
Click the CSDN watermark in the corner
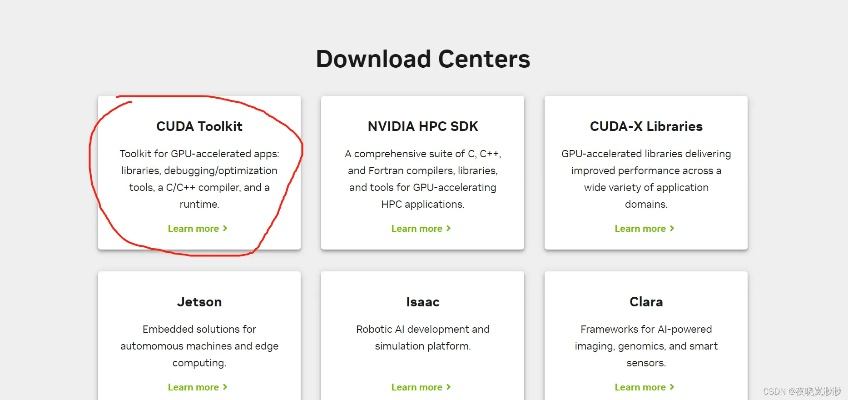(802, 391)
